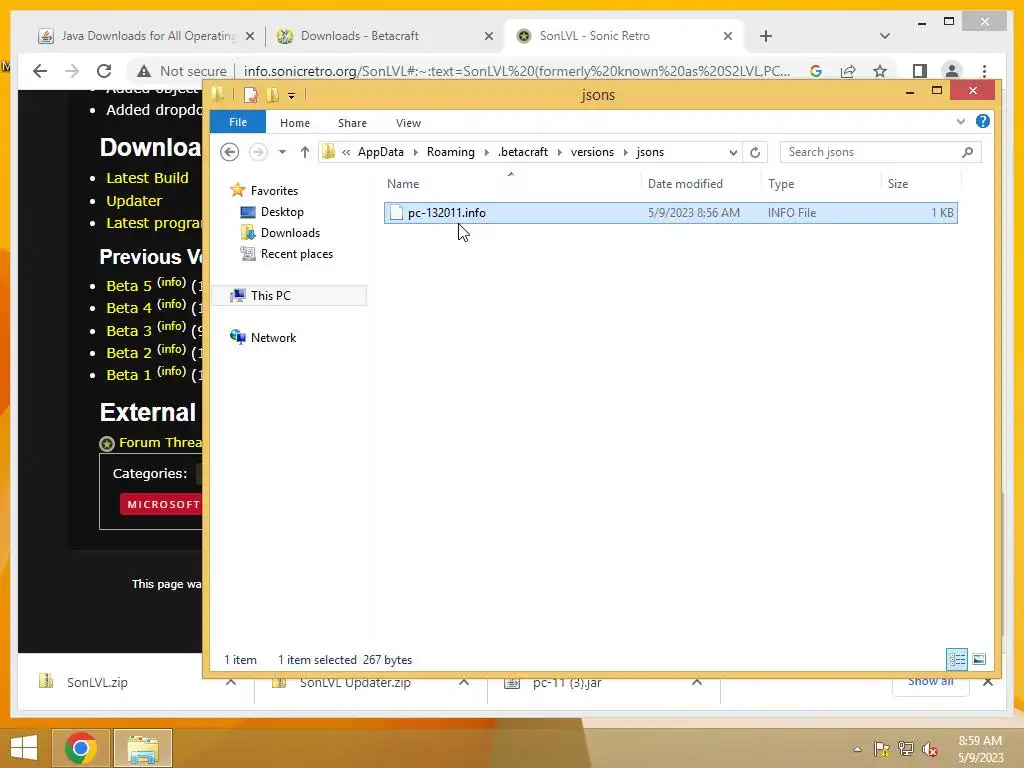Click the Not secure warning indicator
This screenshot has width=1024, height=768.
(x=182, y=71)
